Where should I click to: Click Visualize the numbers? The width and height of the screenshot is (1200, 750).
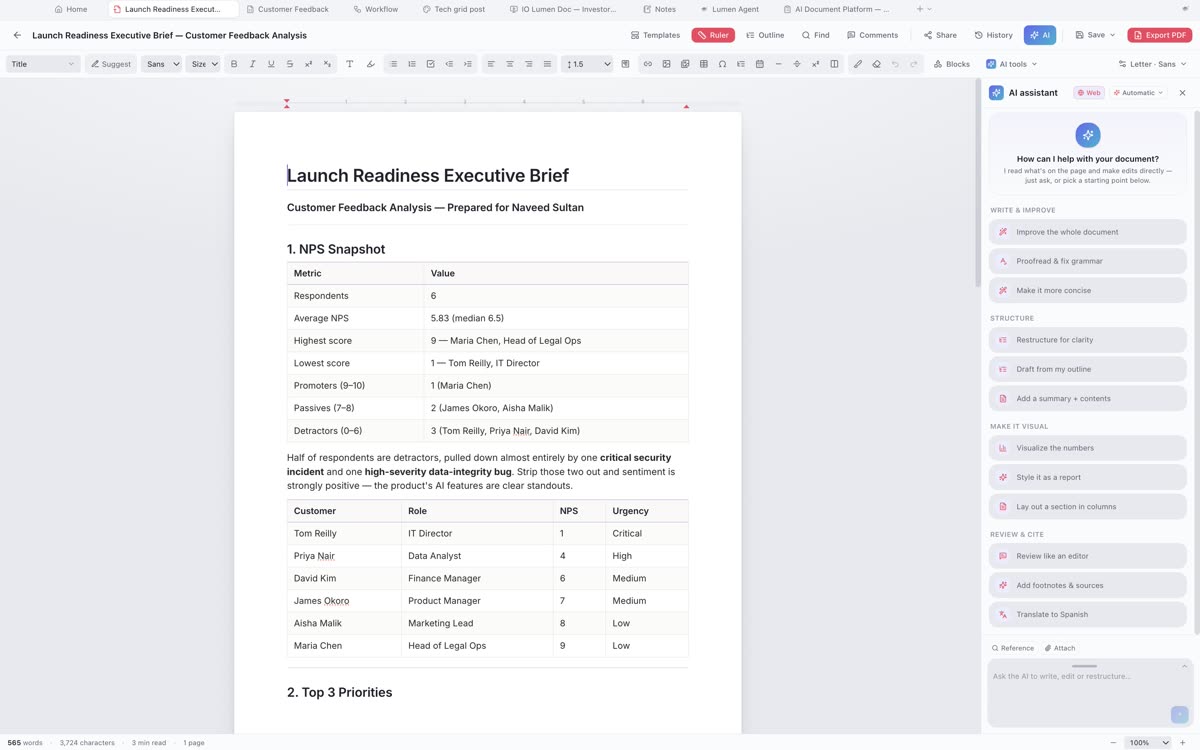click(1087, 448)
